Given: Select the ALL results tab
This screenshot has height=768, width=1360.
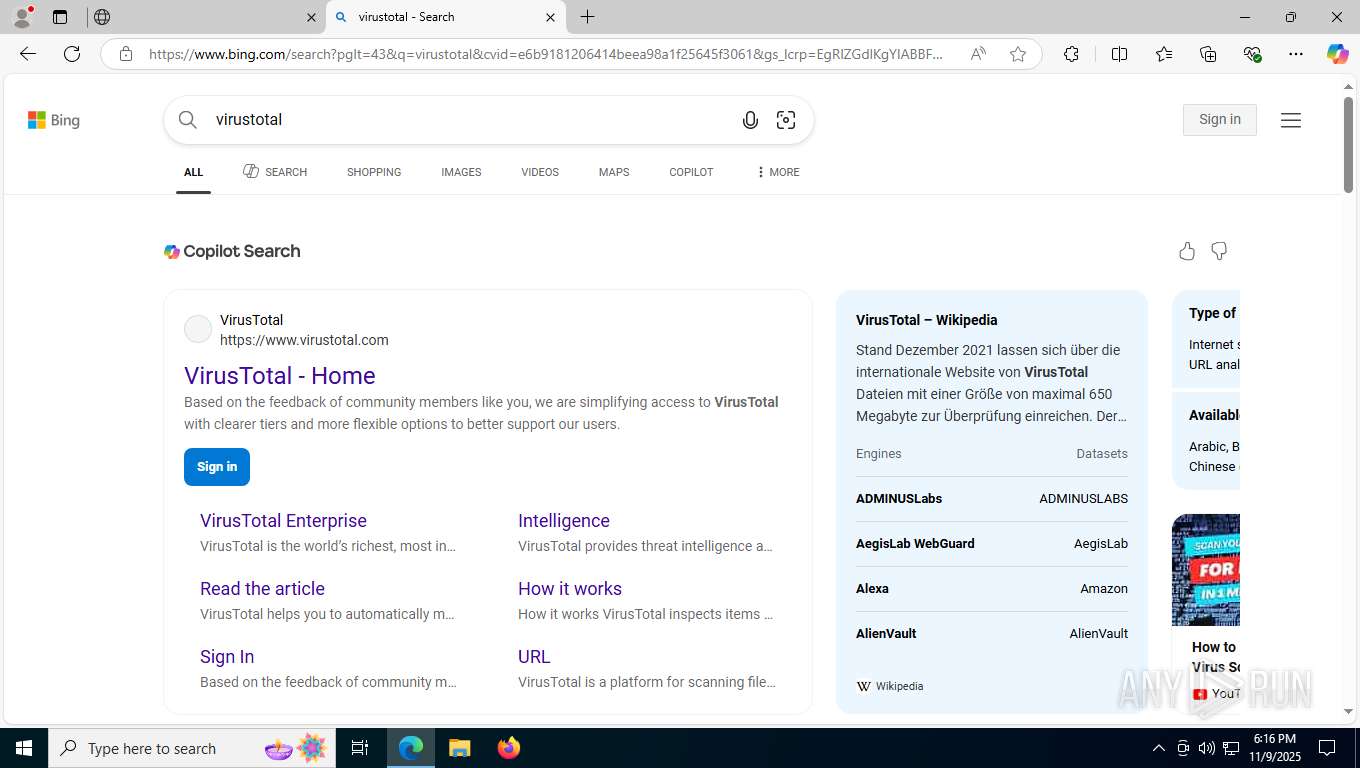Looking at the screenshot, I should [193, 172].
